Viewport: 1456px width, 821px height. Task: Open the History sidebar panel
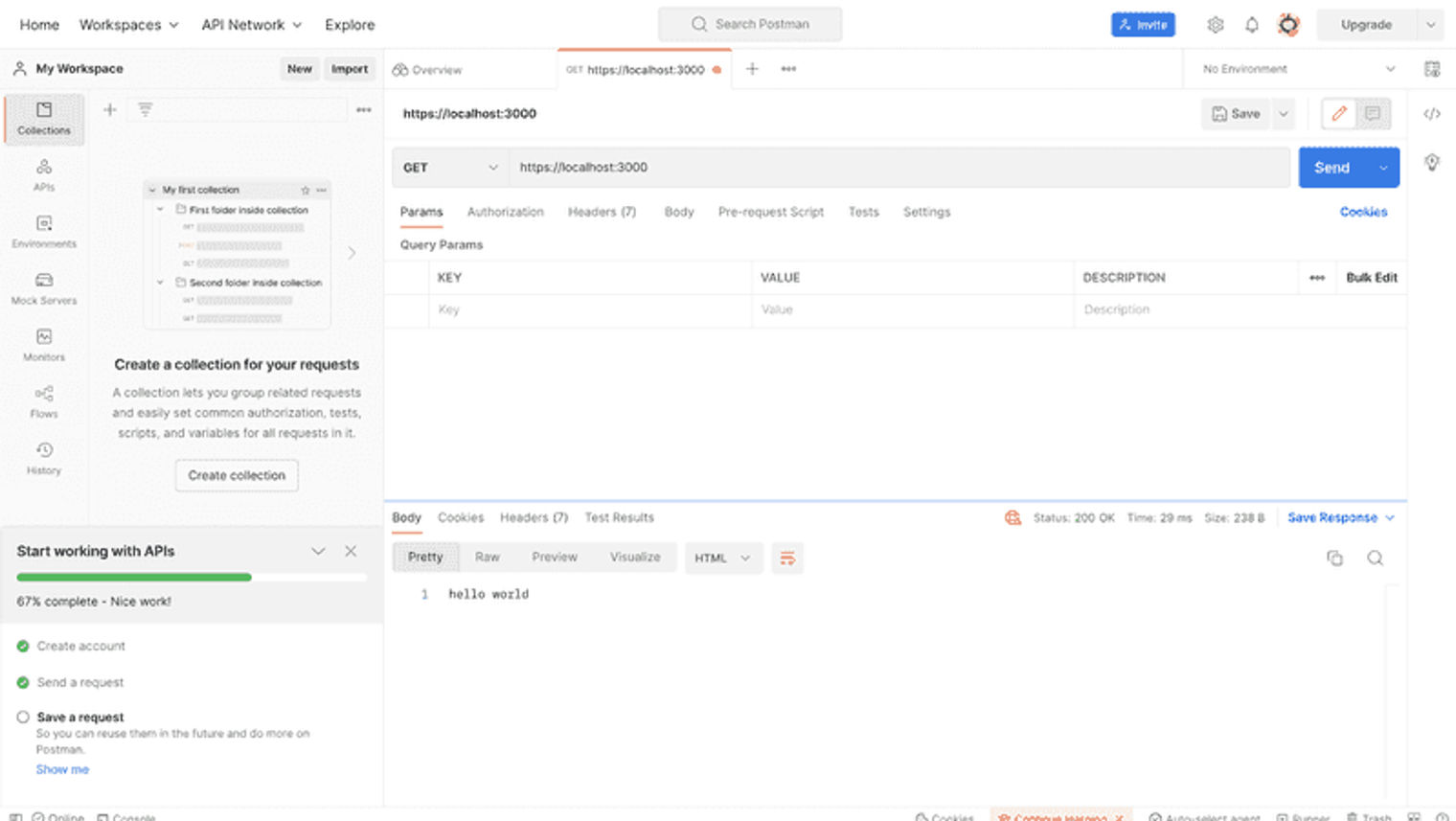click(44, 458)
